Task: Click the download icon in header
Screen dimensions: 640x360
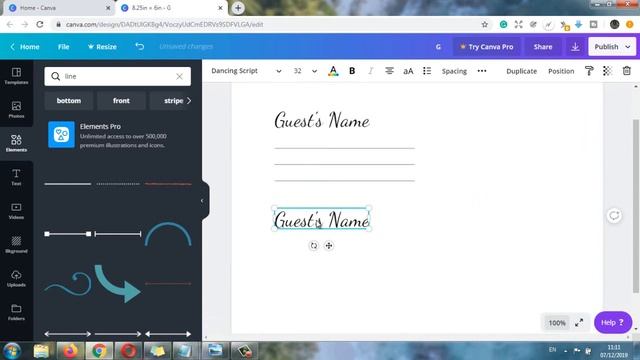Action: [x=575, y=47]
